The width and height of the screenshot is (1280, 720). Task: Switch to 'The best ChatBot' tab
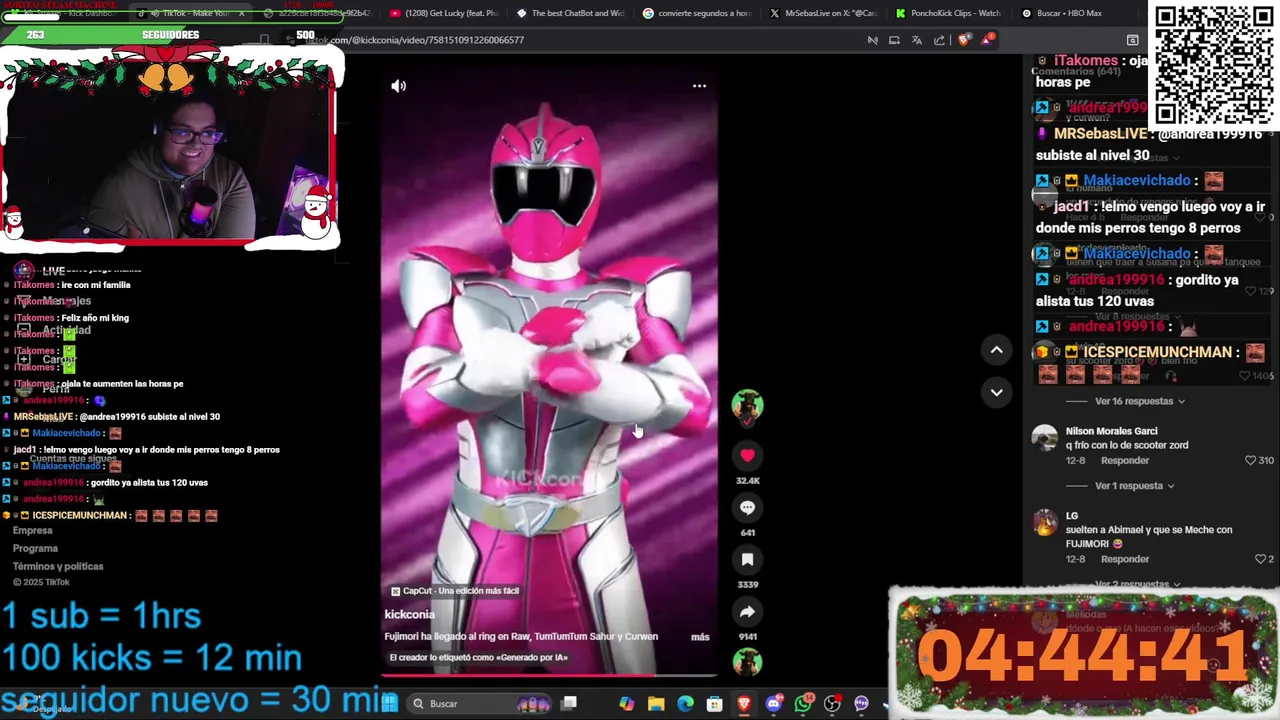pos(570,13)
